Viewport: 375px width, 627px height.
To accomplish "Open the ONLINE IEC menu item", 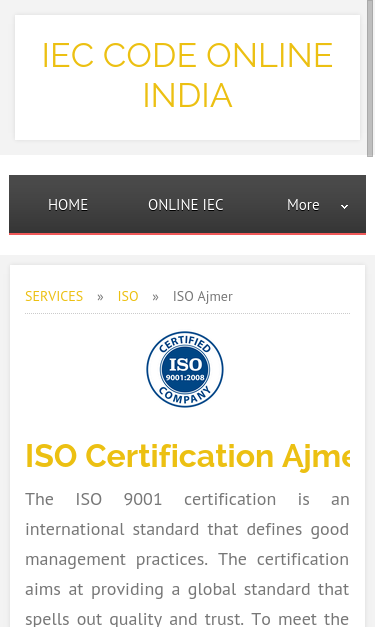I will 186,205.
